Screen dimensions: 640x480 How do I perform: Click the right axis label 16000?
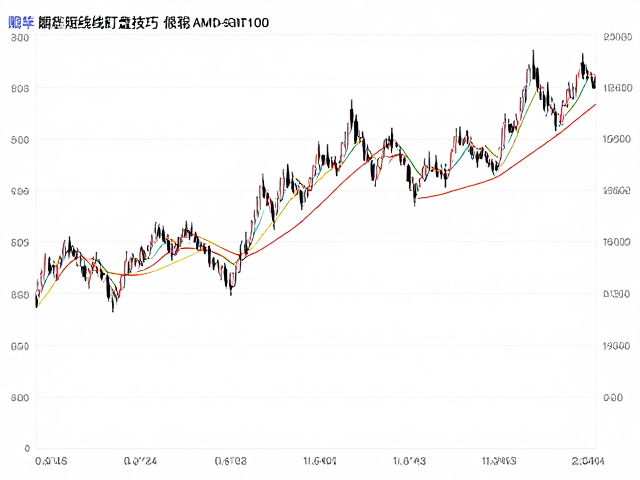coord(617,242)
